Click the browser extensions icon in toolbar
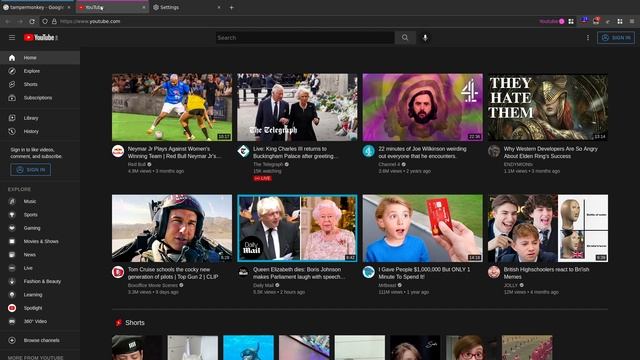Image resolution: width=640 pixels, height=360 pixels. pyautogui.click(x=620, y=21)
